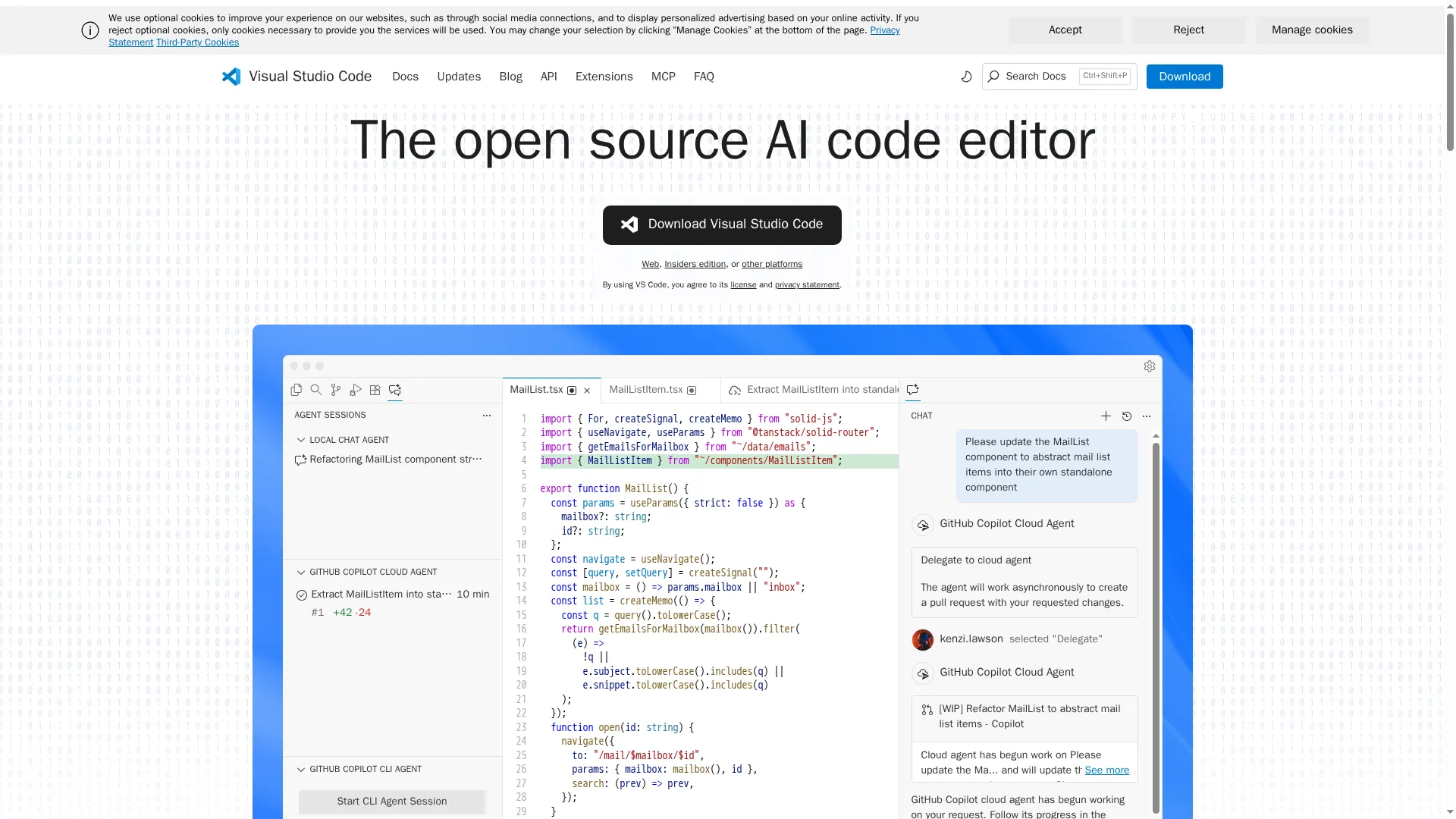Open the Extensions squares icon
Viewport: 1456px width, 819px height.
(x=375, y=390)
